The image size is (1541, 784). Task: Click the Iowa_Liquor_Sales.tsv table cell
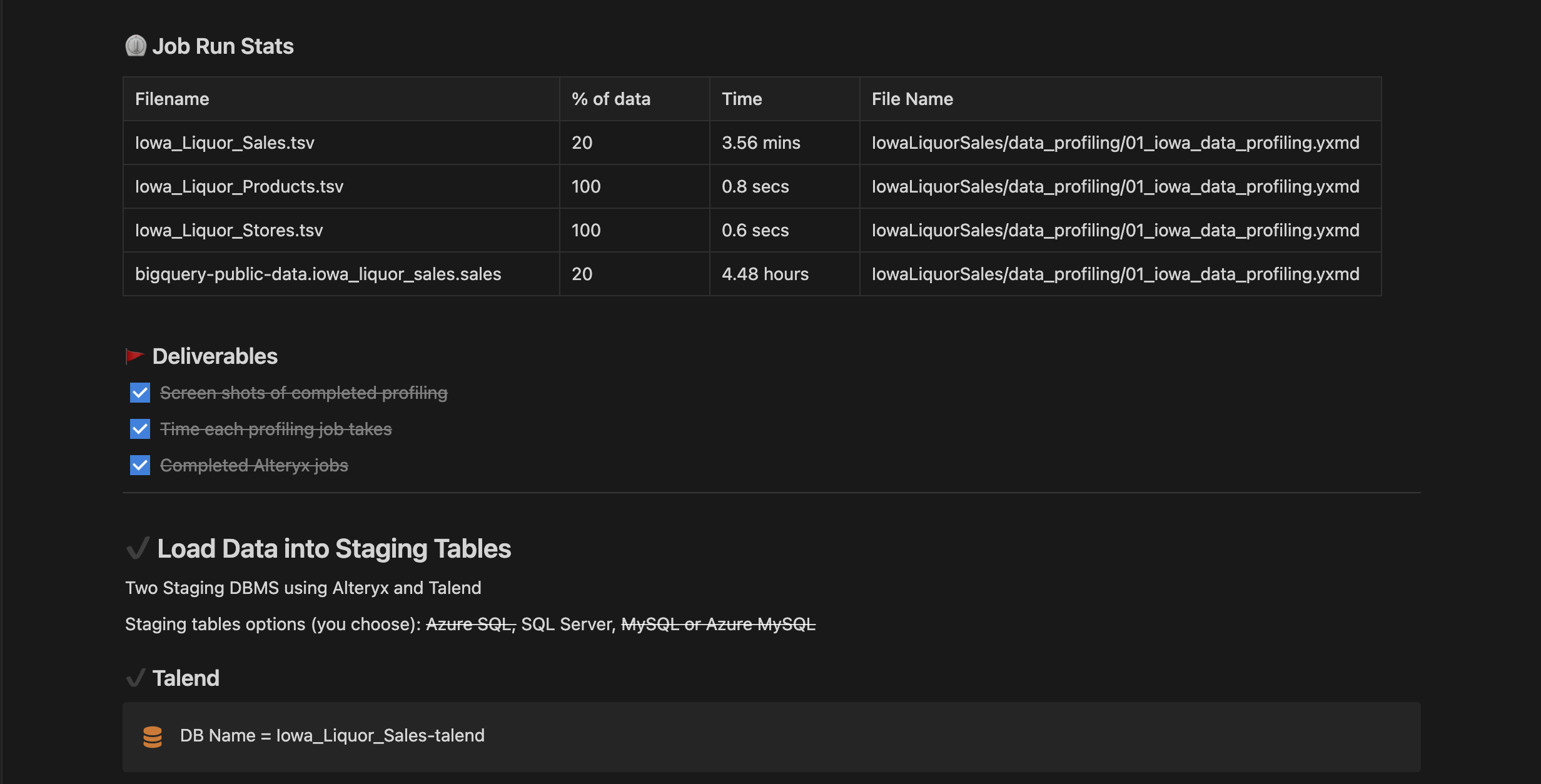(x=225, y=142)
